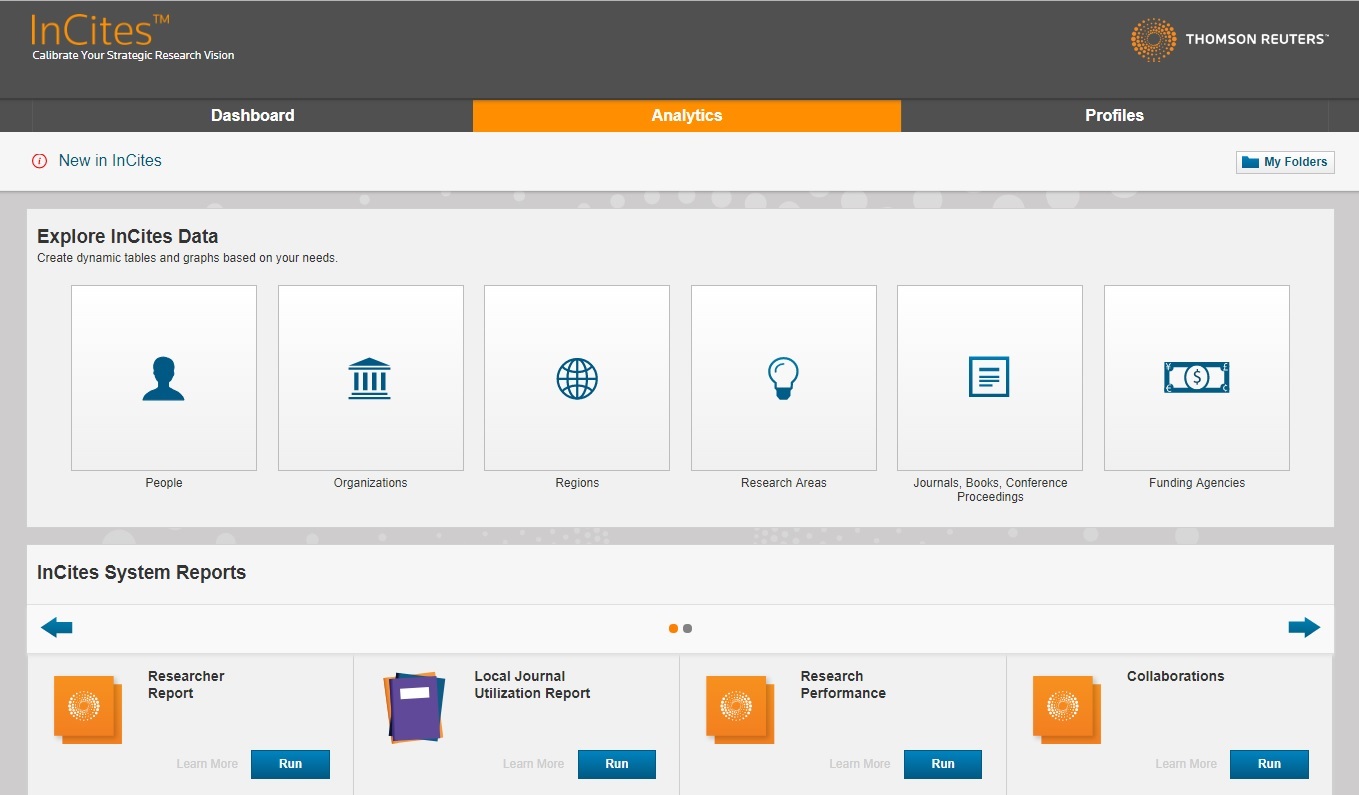
Task: Go to previous system reports with left arrow
Action: [57, 628]
